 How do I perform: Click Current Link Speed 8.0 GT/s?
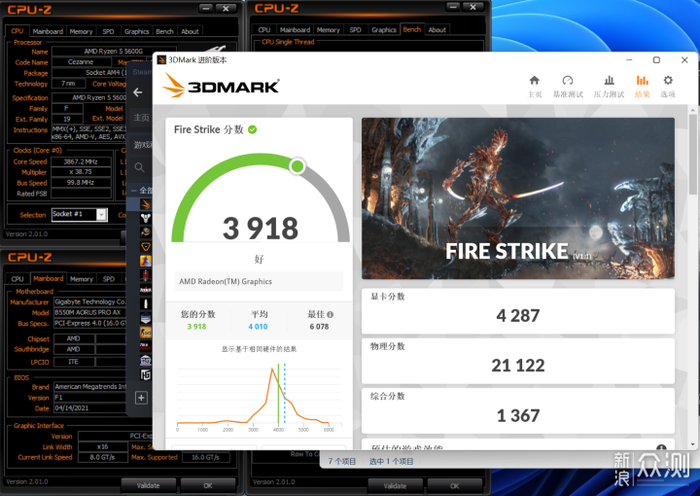(102, 457)
